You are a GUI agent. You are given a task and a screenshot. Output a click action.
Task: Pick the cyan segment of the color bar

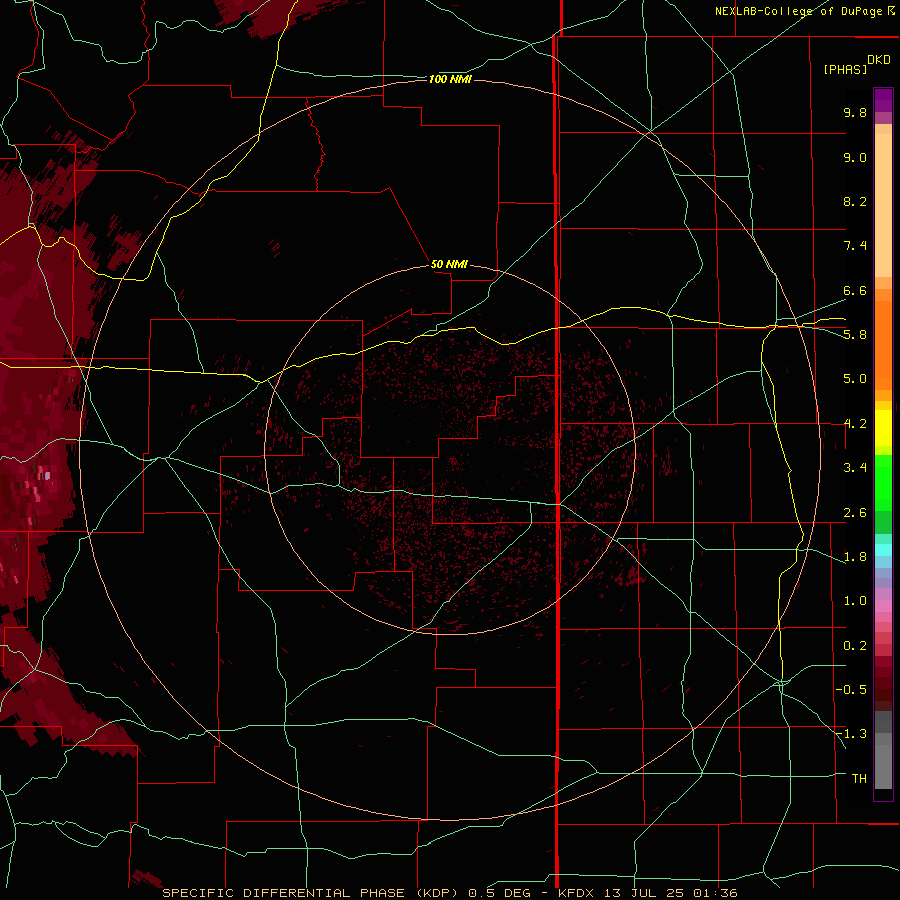click(883, 550)
